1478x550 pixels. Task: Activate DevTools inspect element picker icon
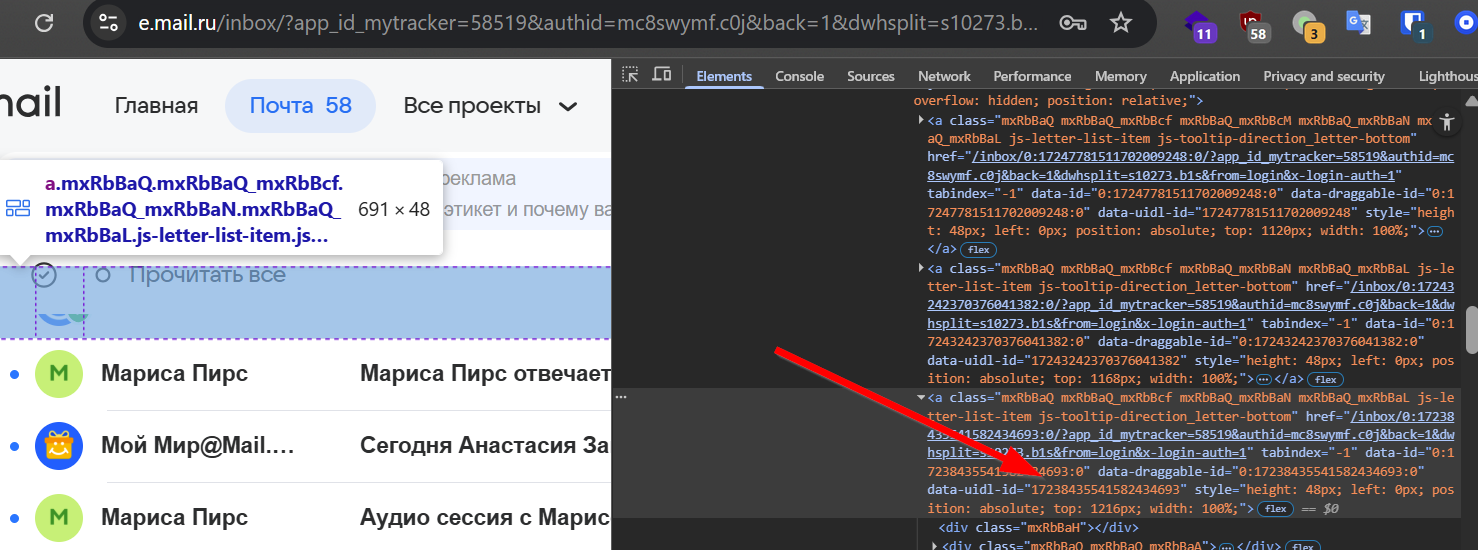[630, 75]
